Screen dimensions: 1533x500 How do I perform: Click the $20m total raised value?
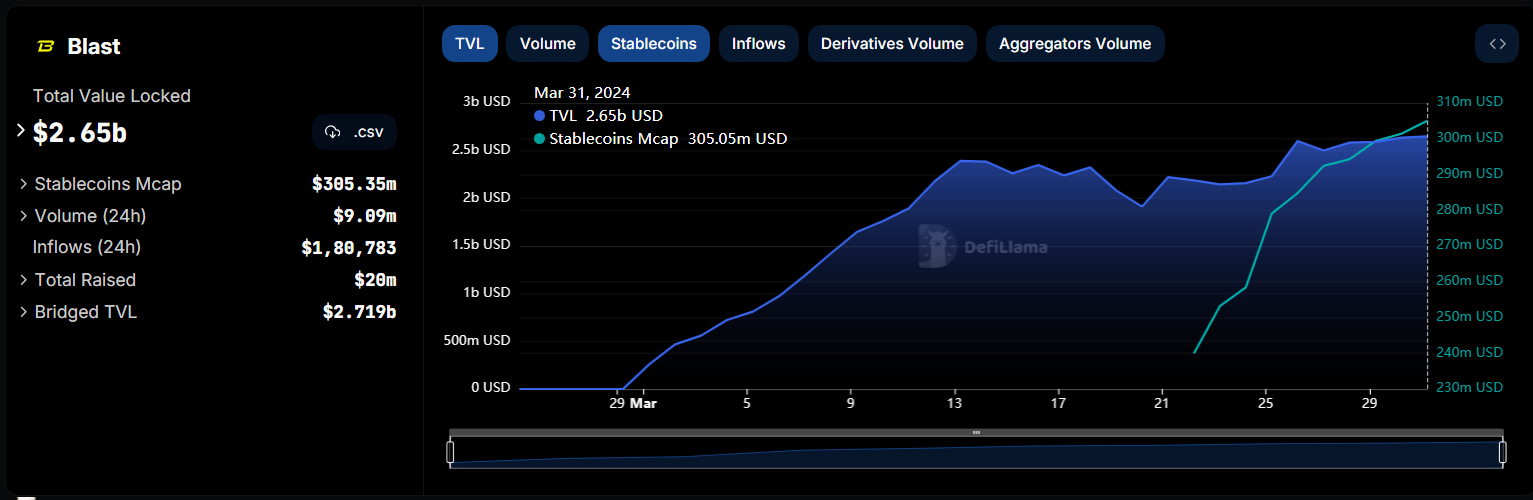tap(375, 280)
